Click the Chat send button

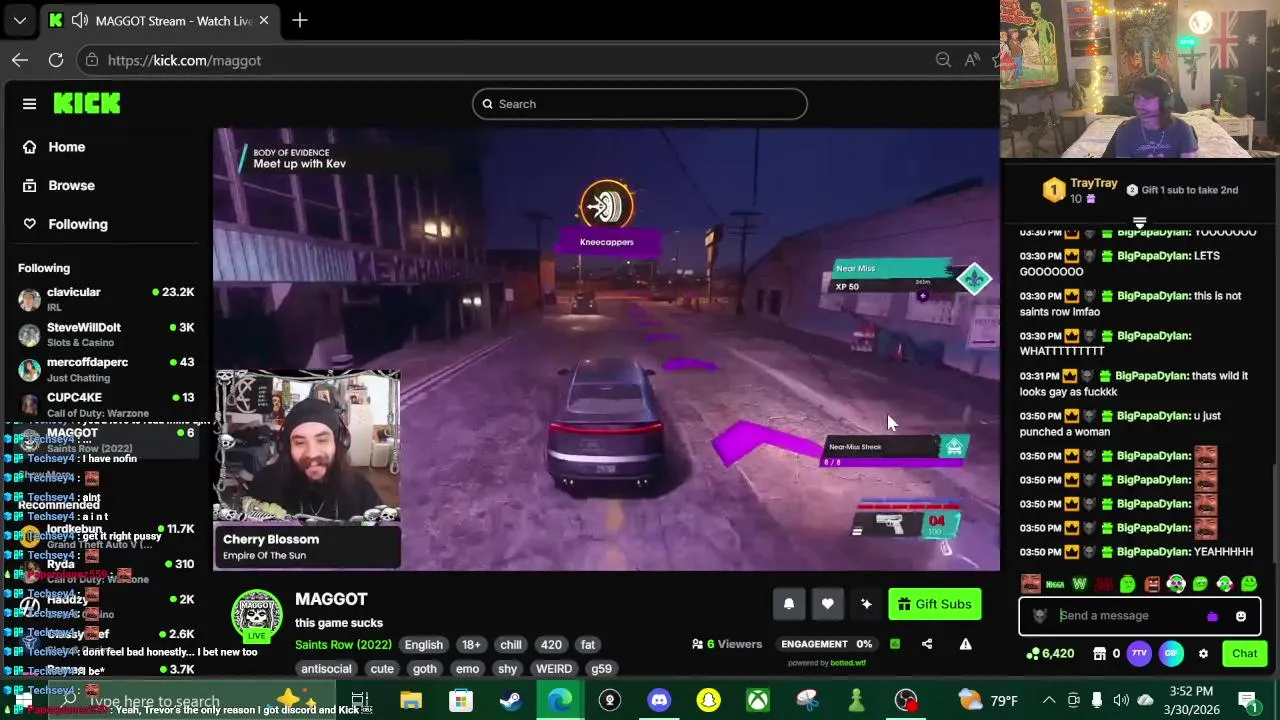click(1244, 653)
